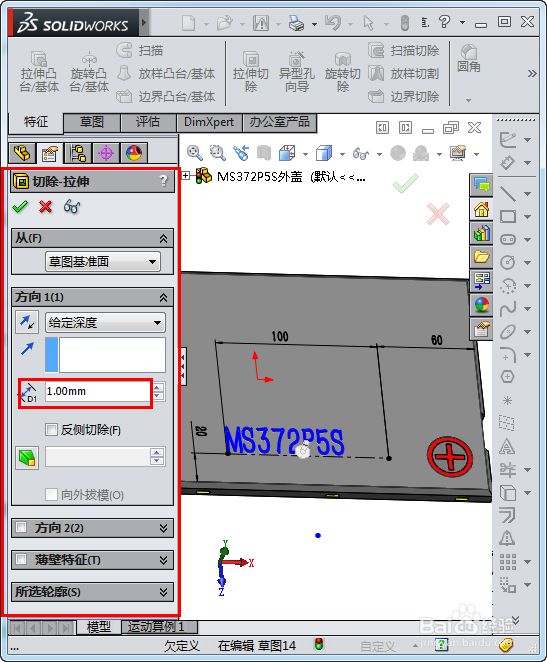Check the 薄壁特征(T) checkbox
Image resolution: width=547 pixels, height=662 pixels.
point(21,559)
